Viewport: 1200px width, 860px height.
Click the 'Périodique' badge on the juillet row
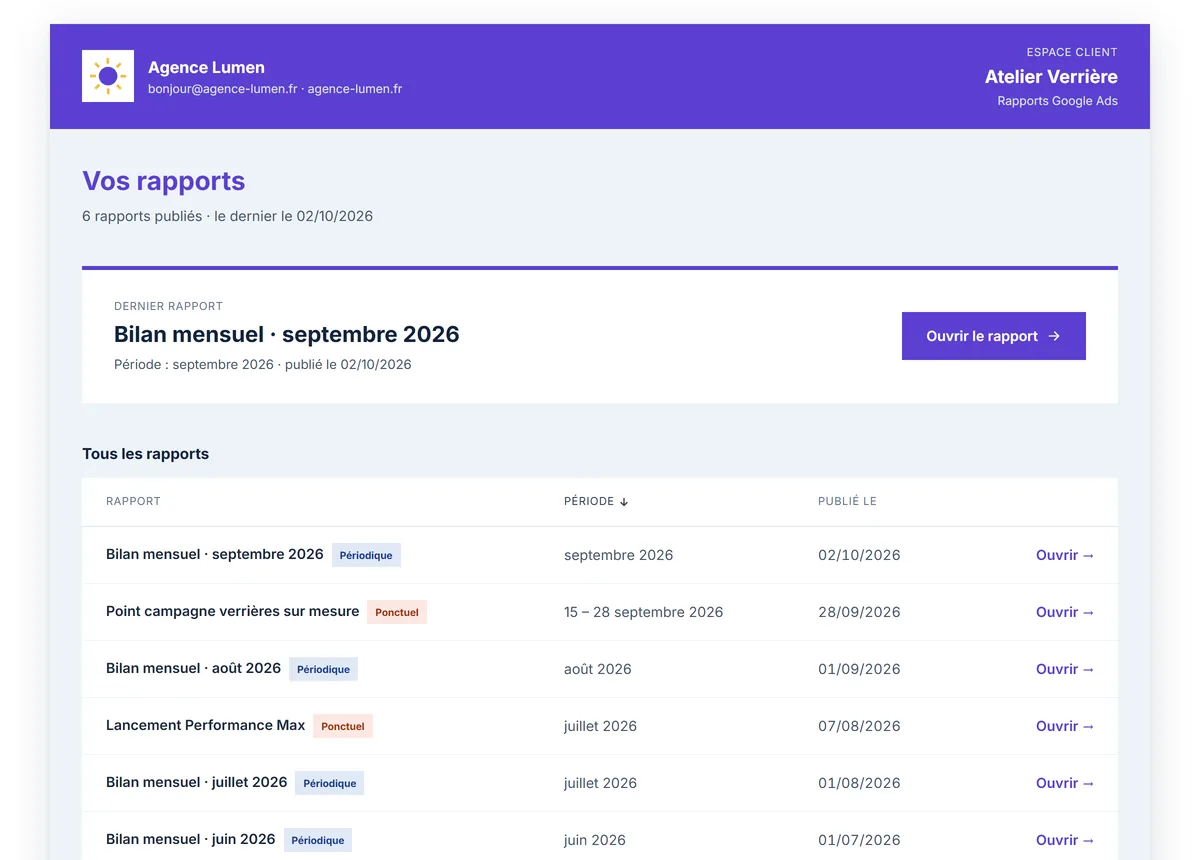tap(330, 783)
